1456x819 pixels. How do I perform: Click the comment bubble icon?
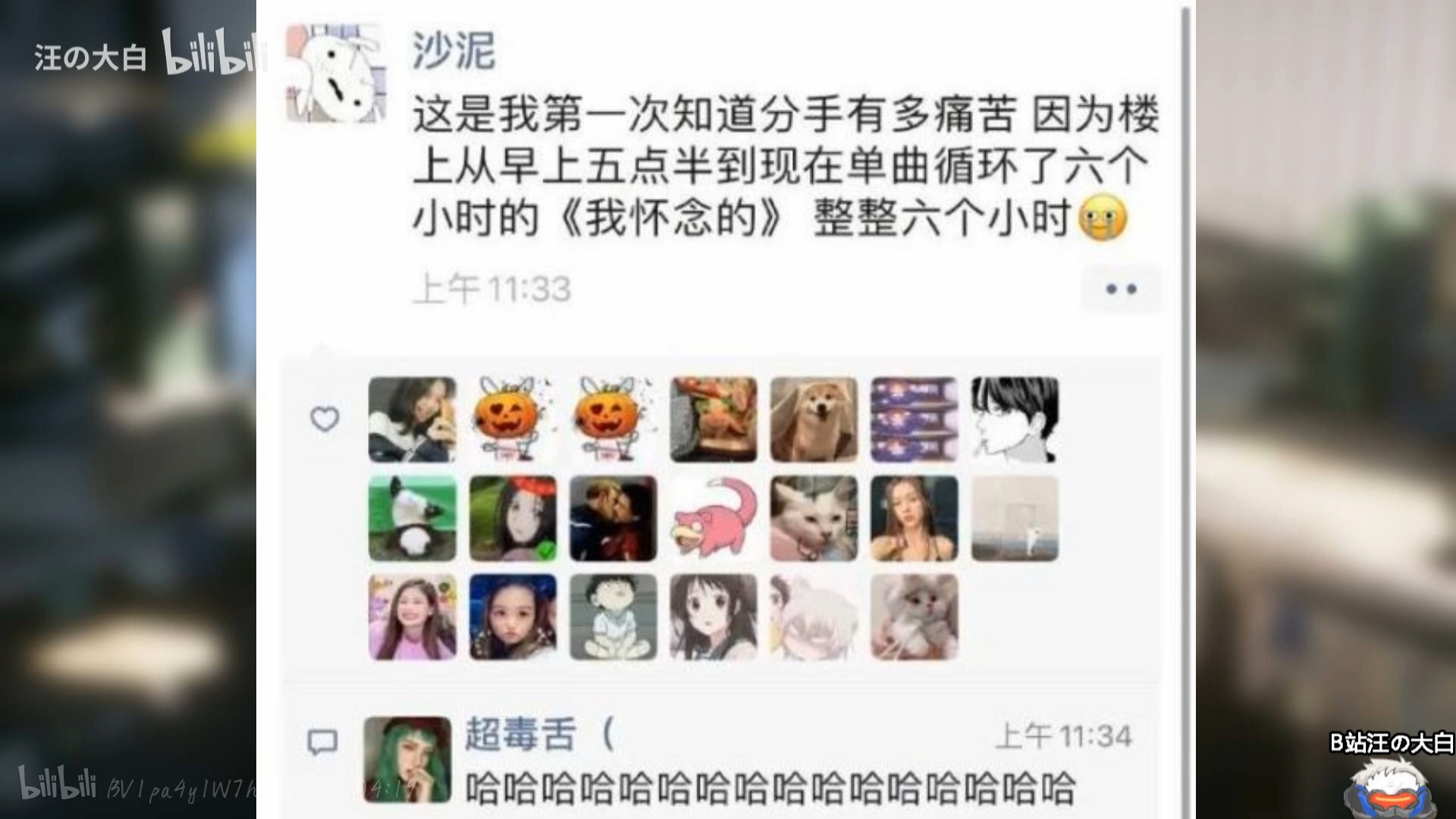pos(322,741)
